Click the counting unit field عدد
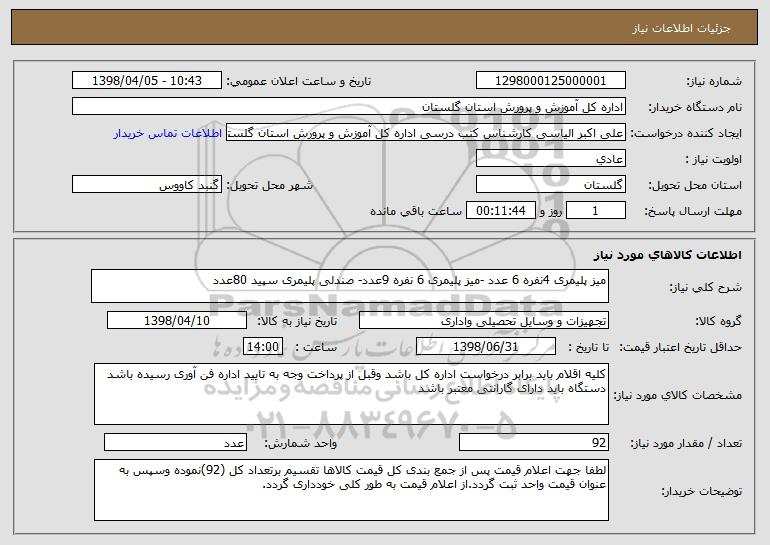Screen dimensions: 770x545 tap(175, 442)
